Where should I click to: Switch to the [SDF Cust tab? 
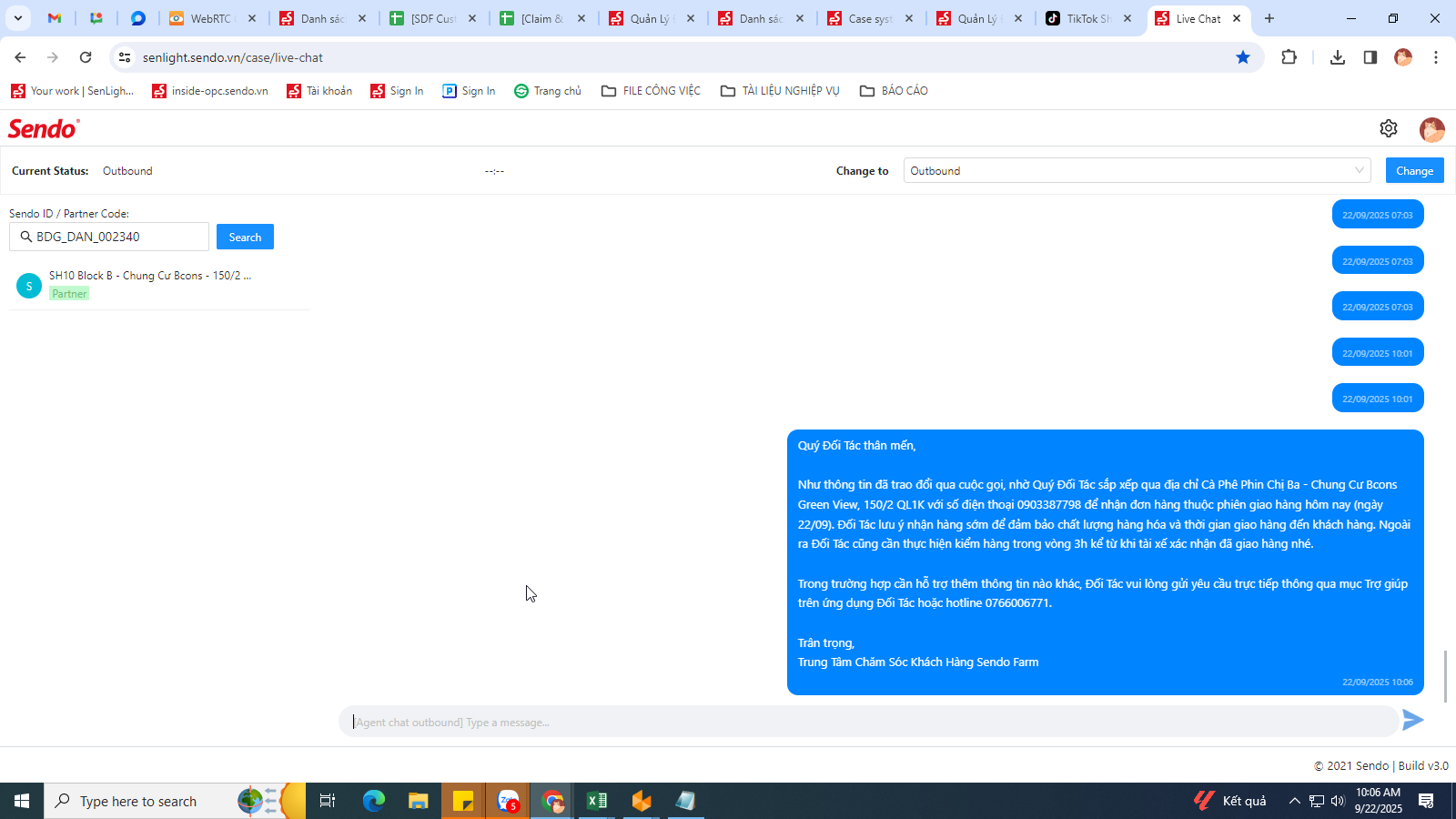click(433, 18)
